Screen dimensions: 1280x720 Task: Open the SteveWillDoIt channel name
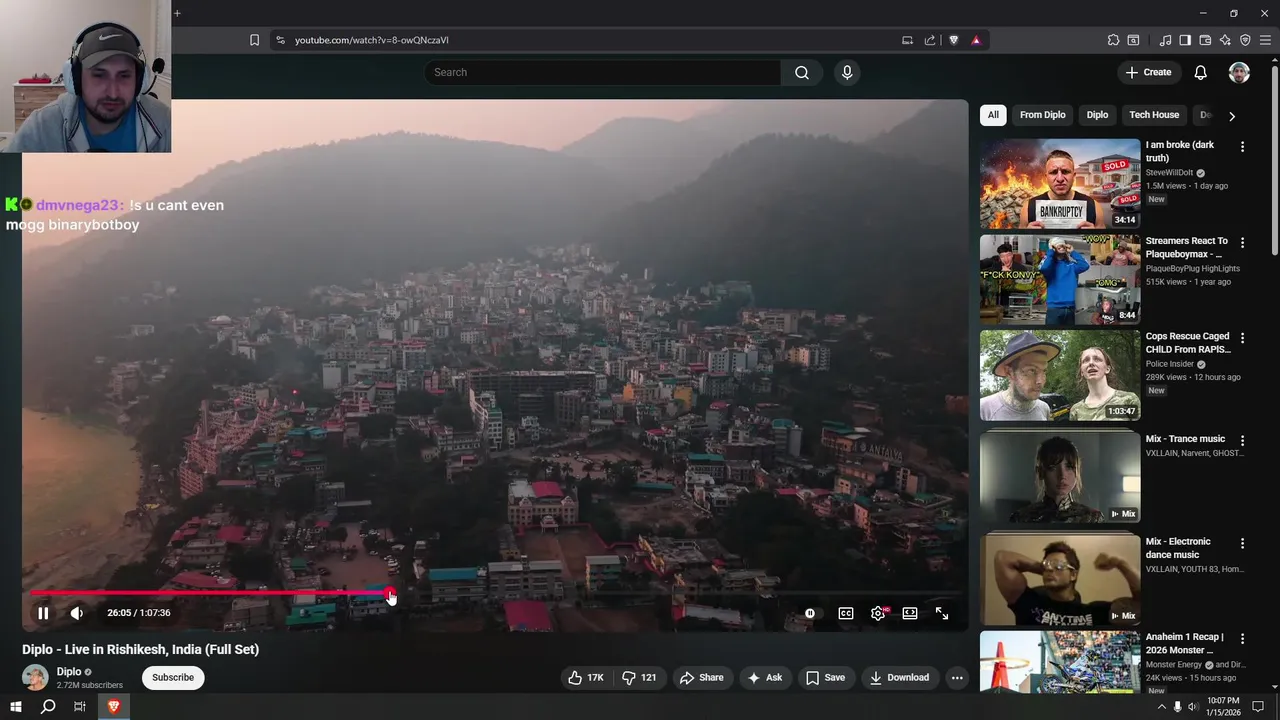pos(1169,173)
